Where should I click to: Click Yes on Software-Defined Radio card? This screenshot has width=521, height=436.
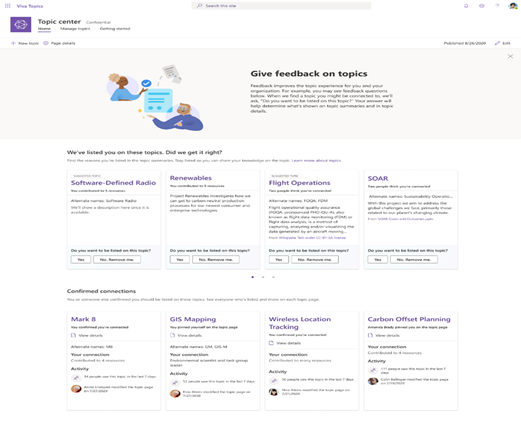point(81,259)
